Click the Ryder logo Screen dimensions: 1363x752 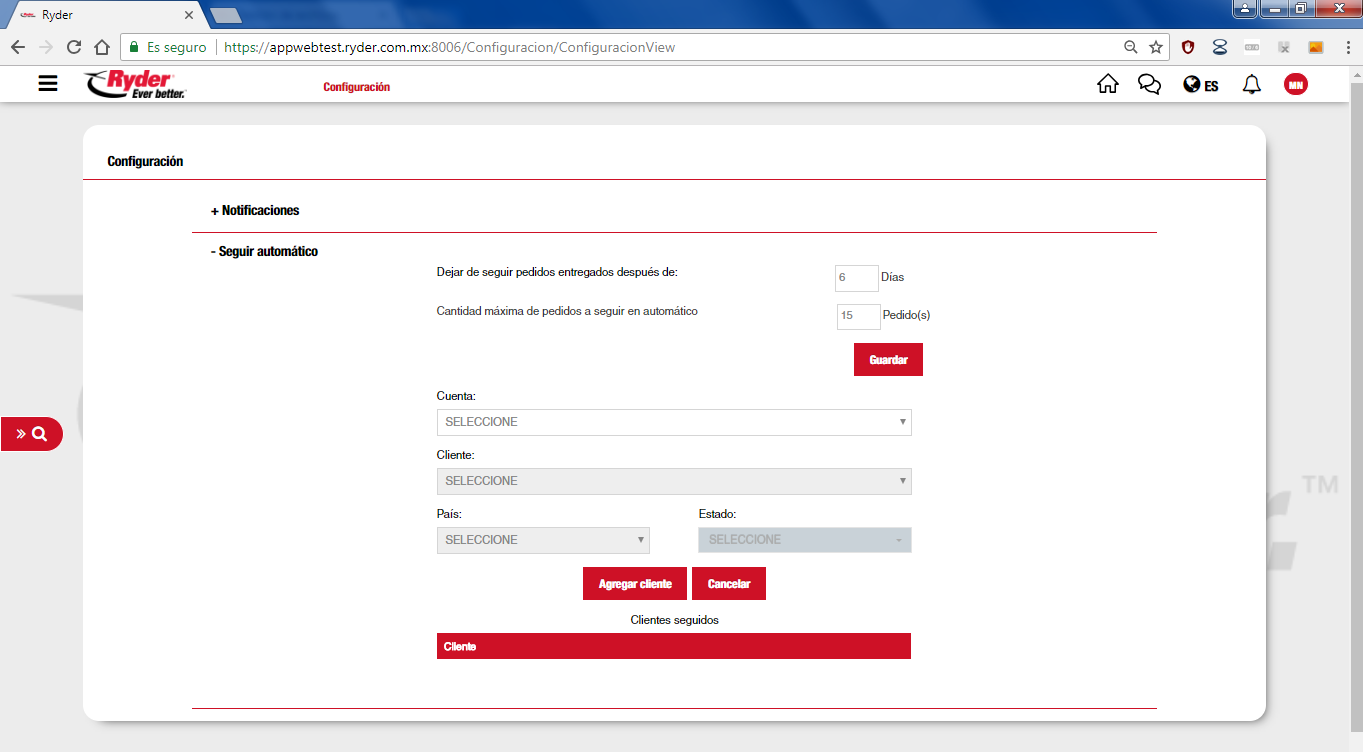135,85
